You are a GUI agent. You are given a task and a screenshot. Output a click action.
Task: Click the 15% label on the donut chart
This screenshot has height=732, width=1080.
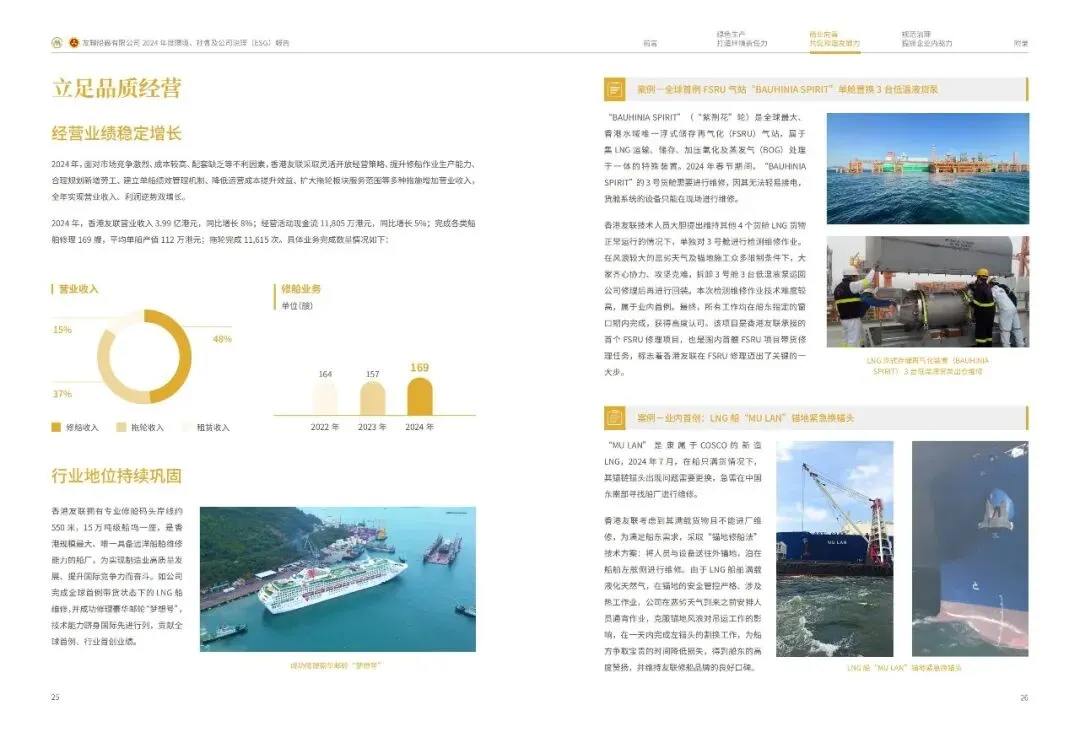[x=62, y=330]
